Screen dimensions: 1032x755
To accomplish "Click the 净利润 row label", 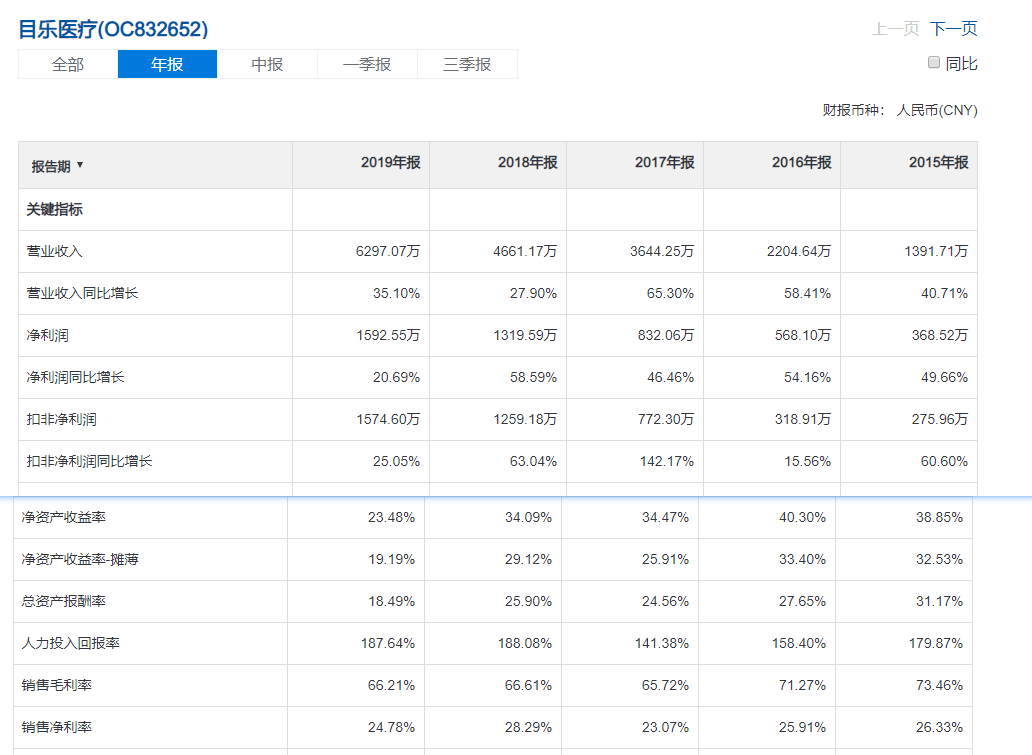I will pos(47,336).
